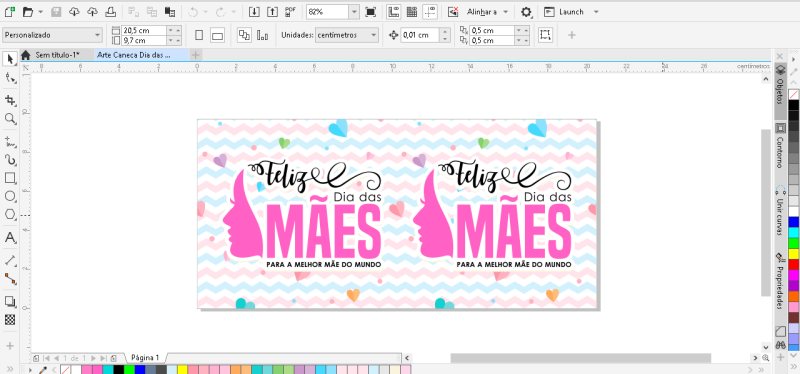Set landscape page orientation
The image size is (800, 374).
point(217,35)
